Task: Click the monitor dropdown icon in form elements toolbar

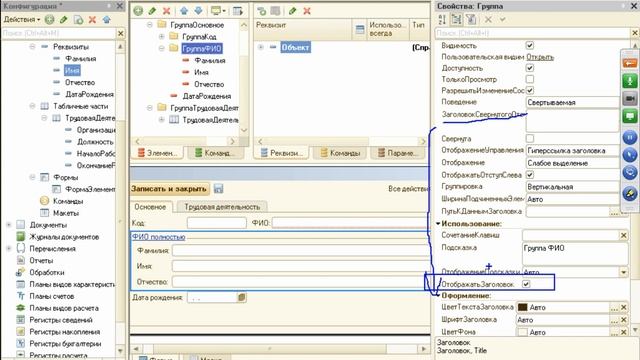Action: click(218, 11)
